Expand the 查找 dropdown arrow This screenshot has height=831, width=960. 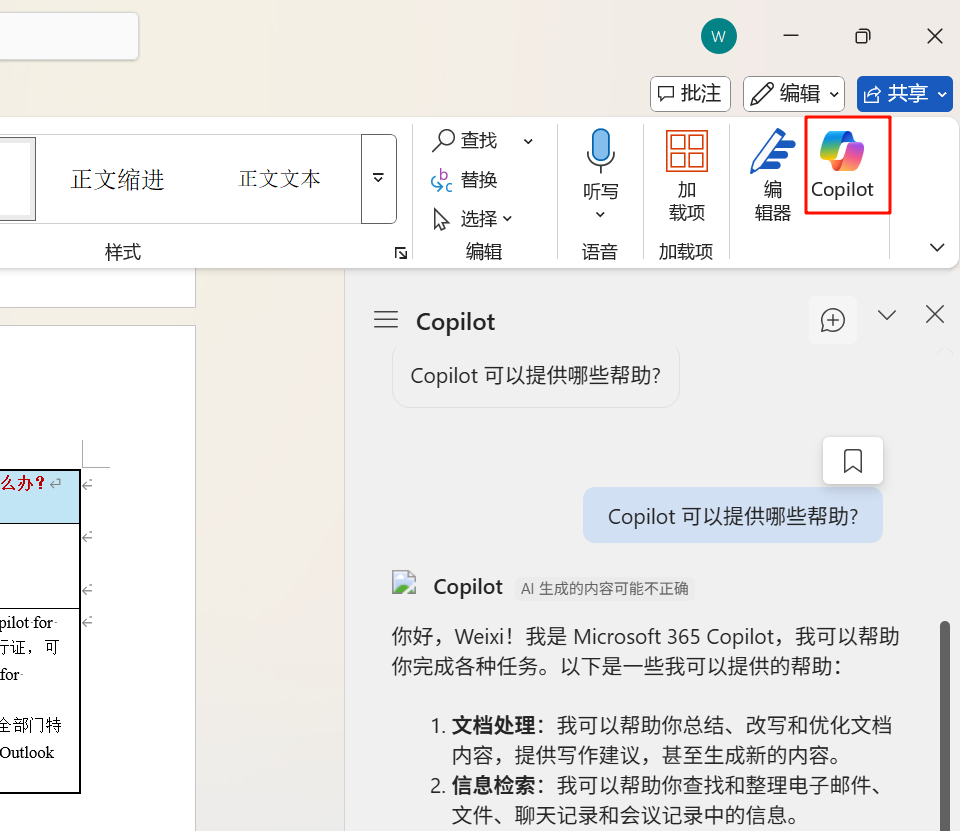[528, 141]
